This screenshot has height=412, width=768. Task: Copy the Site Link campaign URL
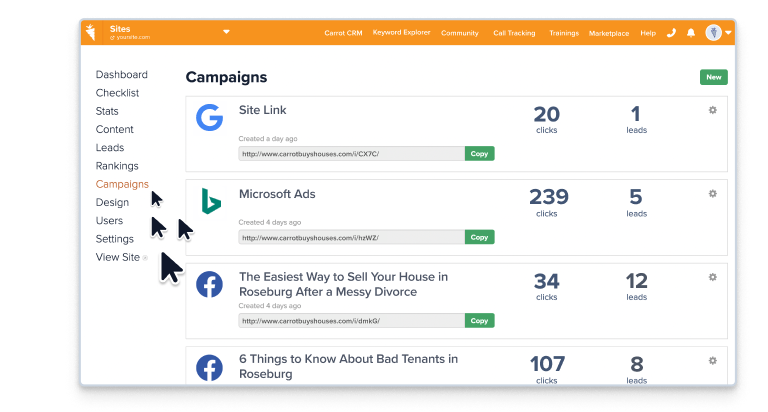click(479, 154)
